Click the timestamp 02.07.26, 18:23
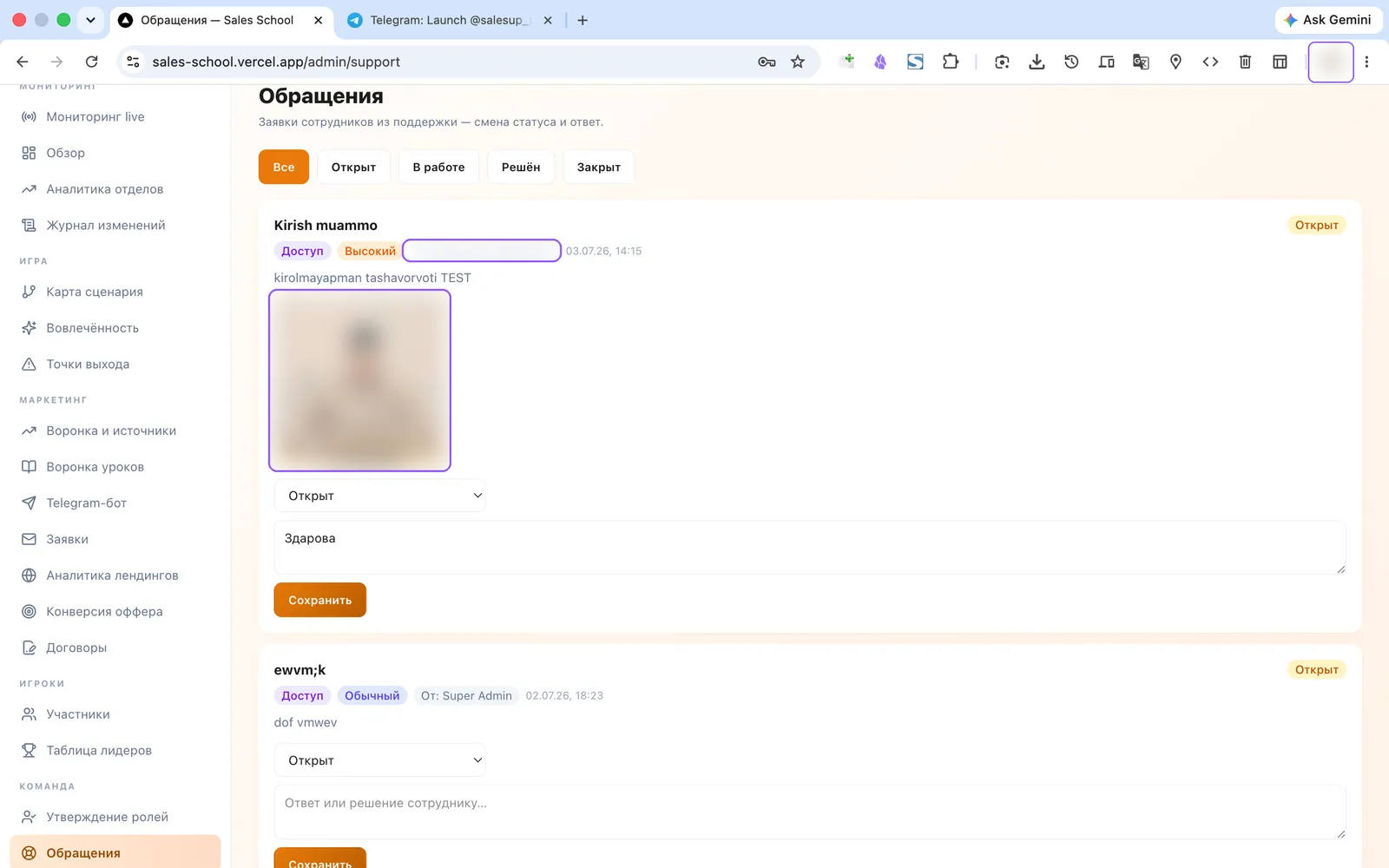Viewport: 1389px width, 868px height. coord(564,695)
